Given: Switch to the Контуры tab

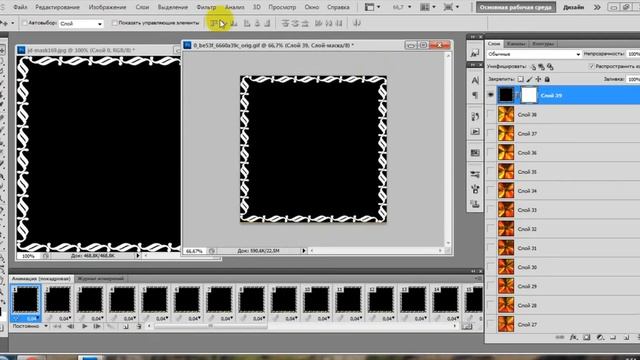Looking at the screenshot, I should pyautogui.click(x=543, y=44).
